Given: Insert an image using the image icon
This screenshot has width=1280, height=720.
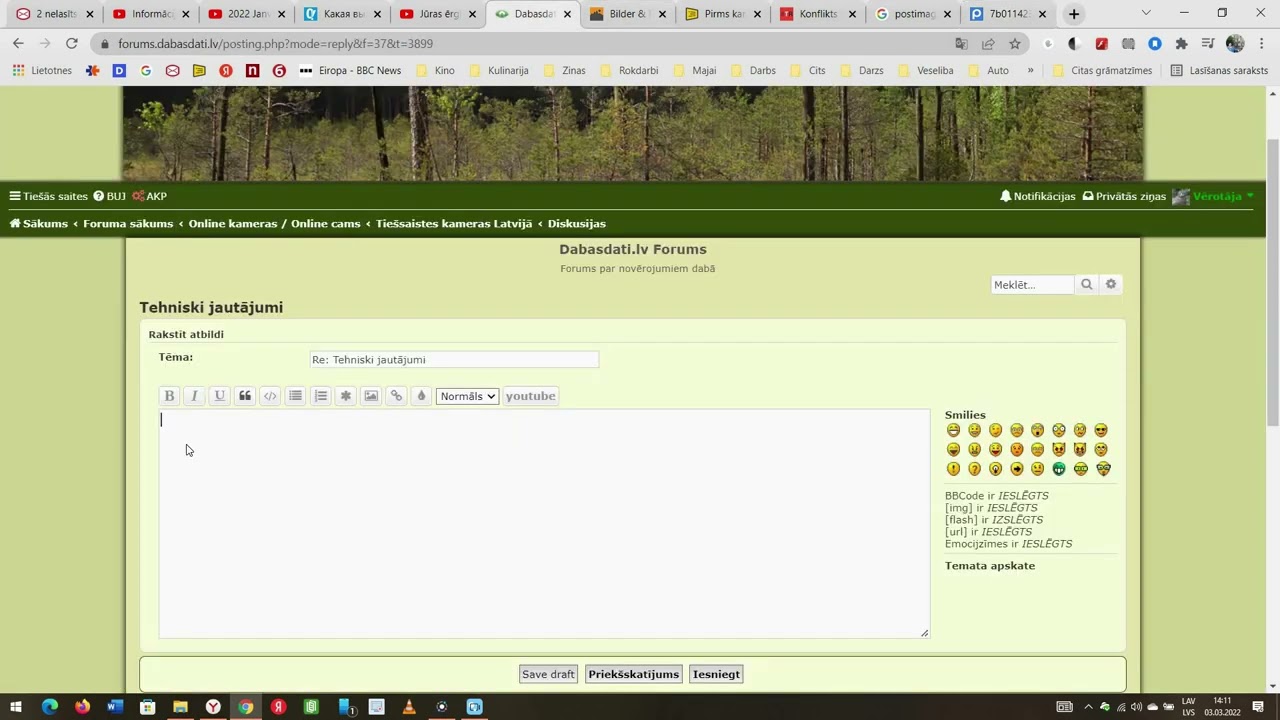Looking at the screenshot, I should pos(371,396).
